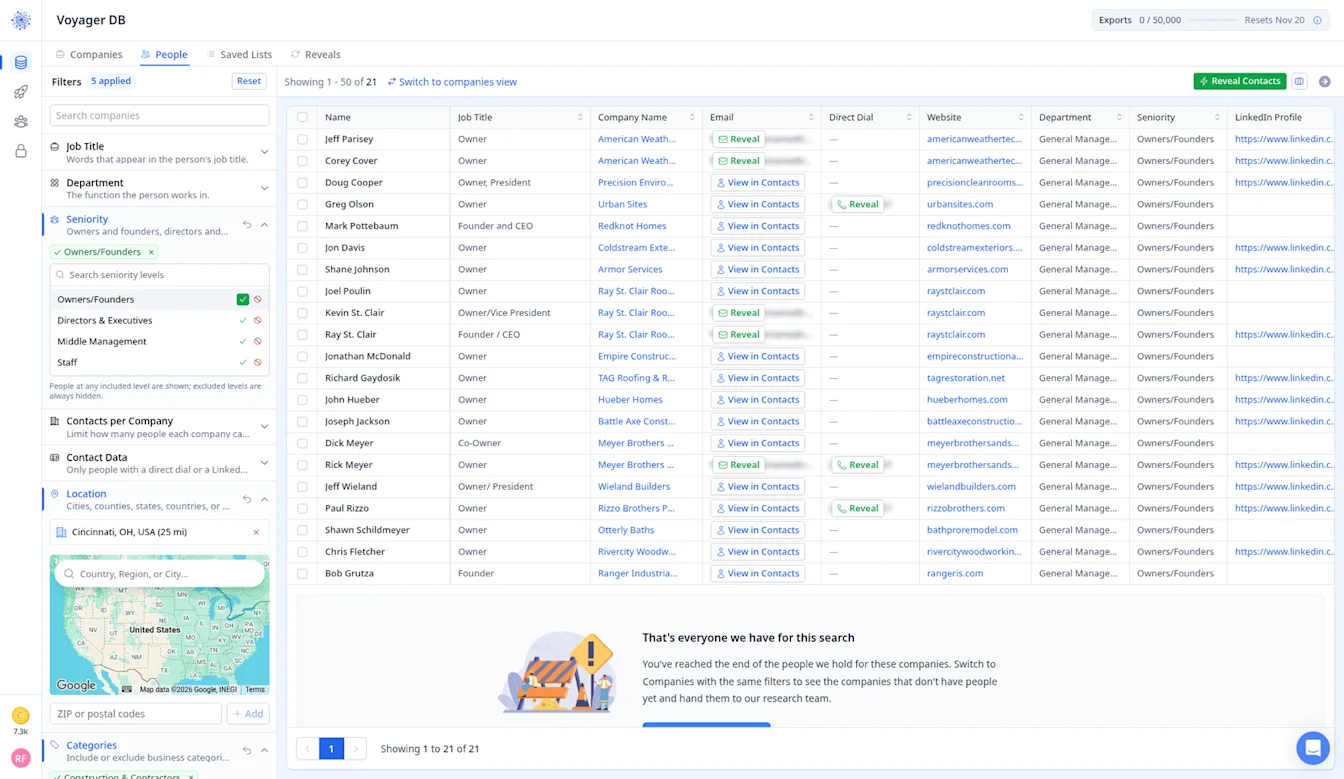
Task: Click the gray right-arrow circle icon
Action: click(x=1324, y=81)
